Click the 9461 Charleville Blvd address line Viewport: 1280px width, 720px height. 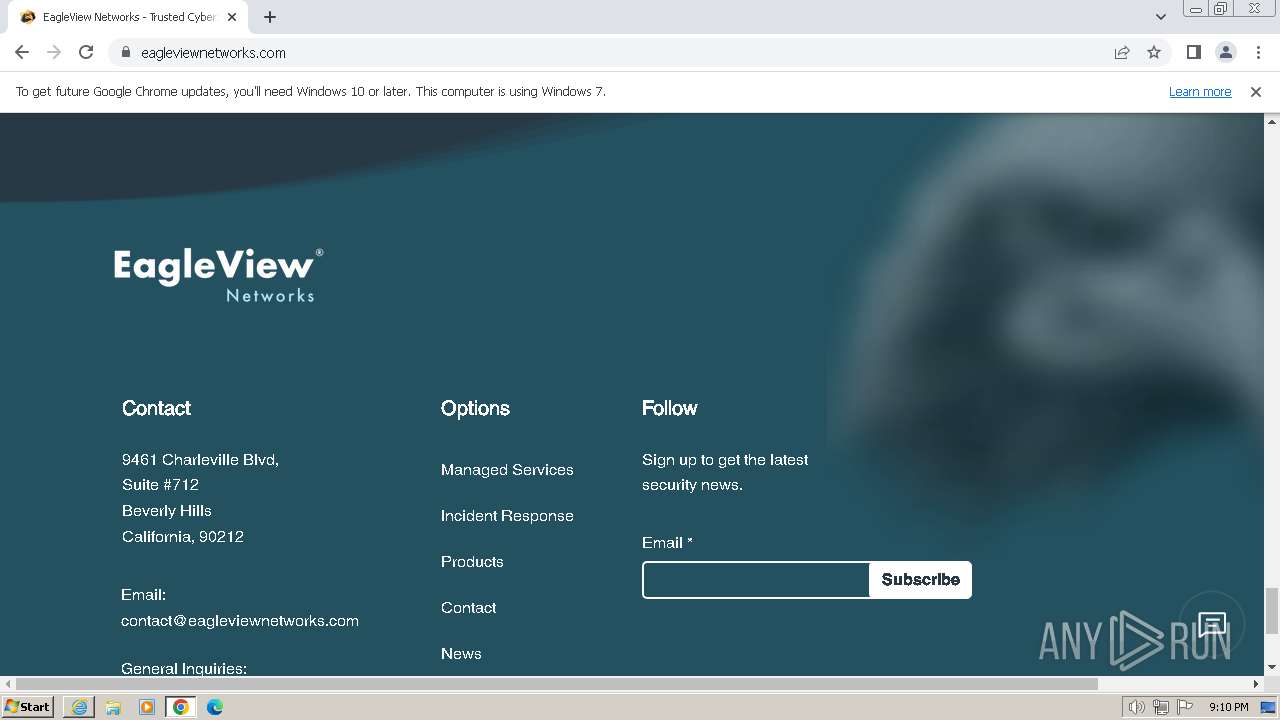[200, 460]
